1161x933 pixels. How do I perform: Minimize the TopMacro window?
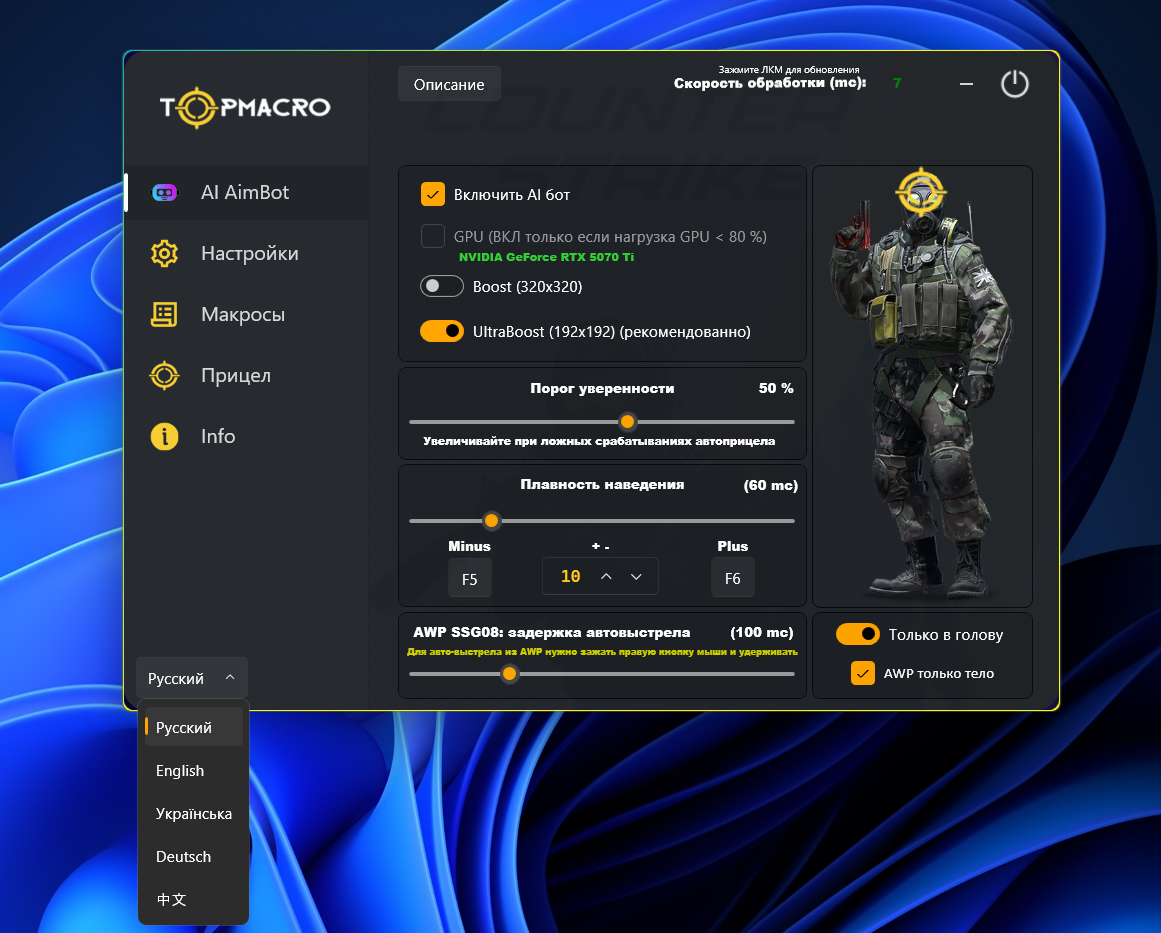[966, 84]
